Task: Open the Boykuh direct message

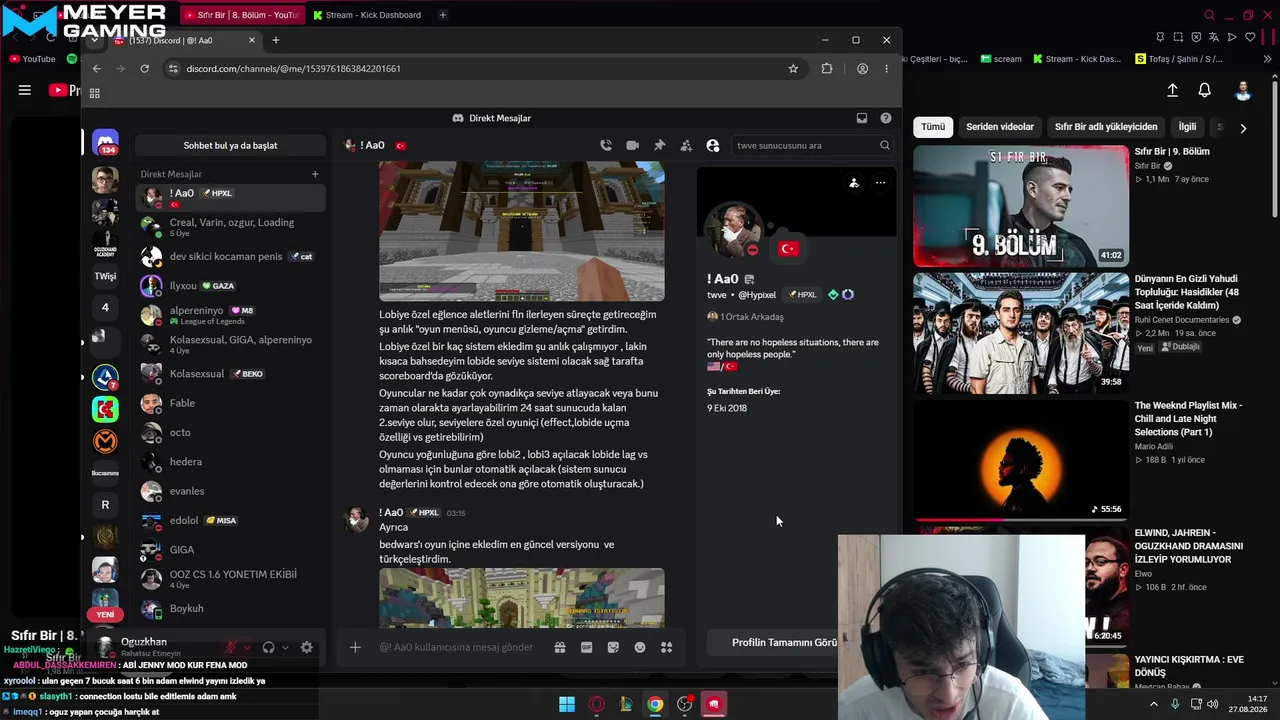Action: tap(231, 608)
